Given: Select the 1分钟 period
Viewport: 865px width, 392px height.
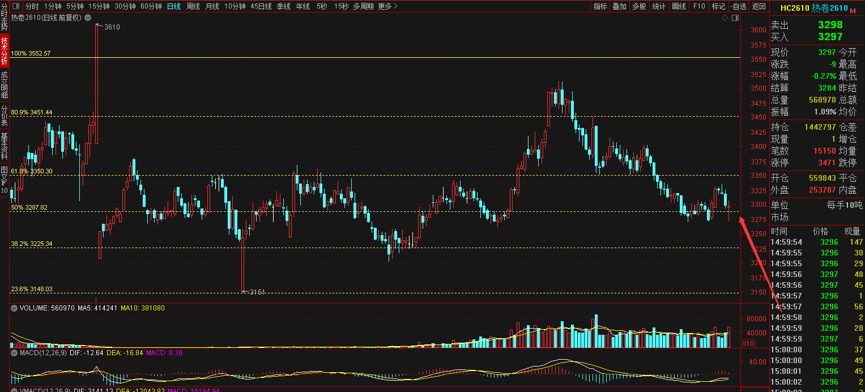Looking at the screenshot, I should pos(52,7).
